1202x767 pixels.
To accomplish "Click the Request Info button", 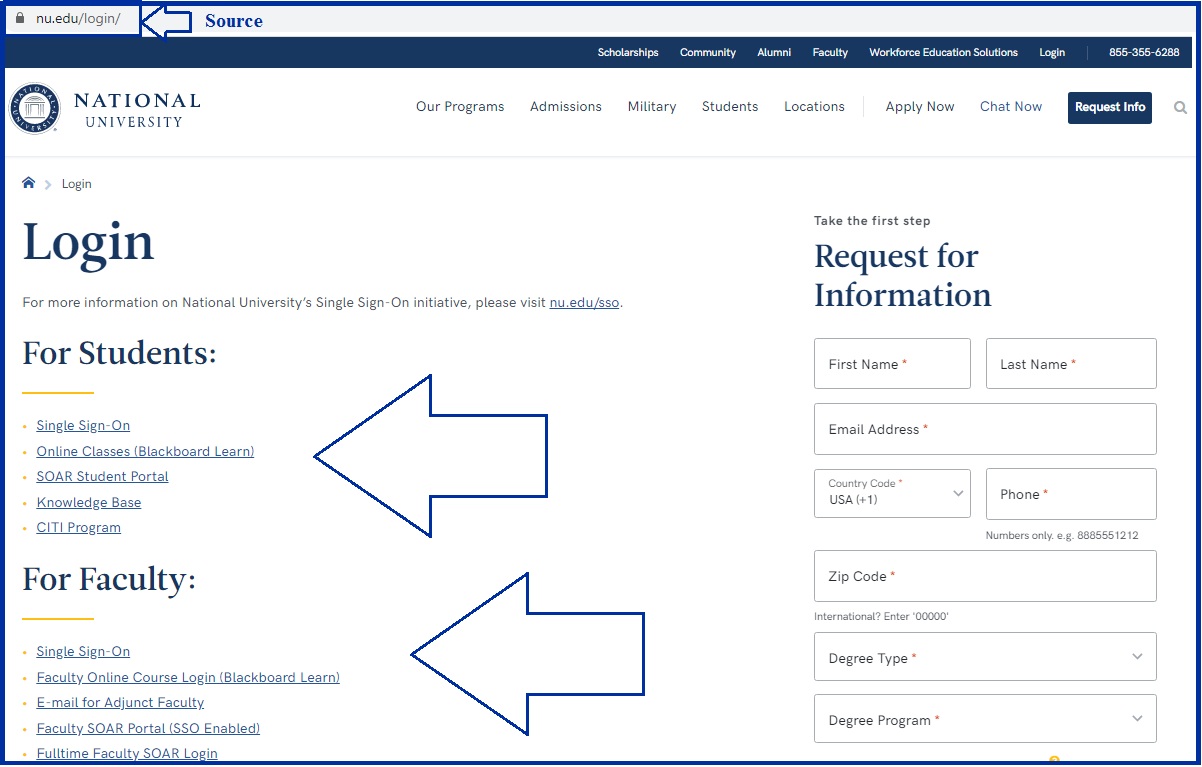I will (x=1110, y=108).
